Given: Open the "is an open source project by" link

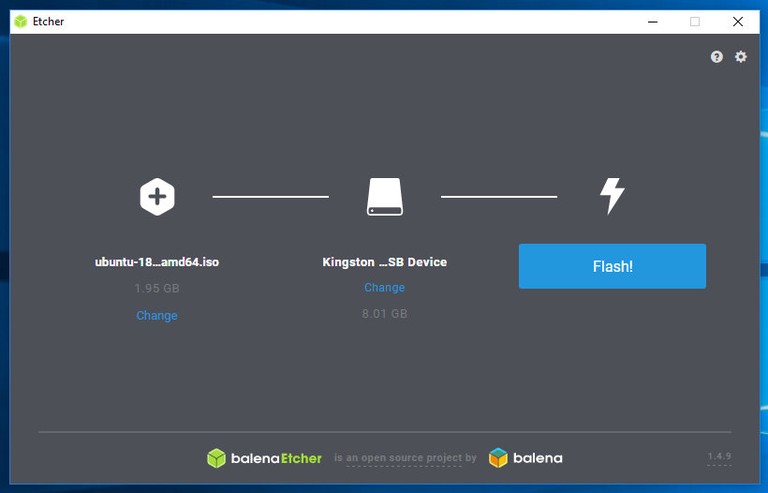Looking at the screenshot, I should [405, 459].
